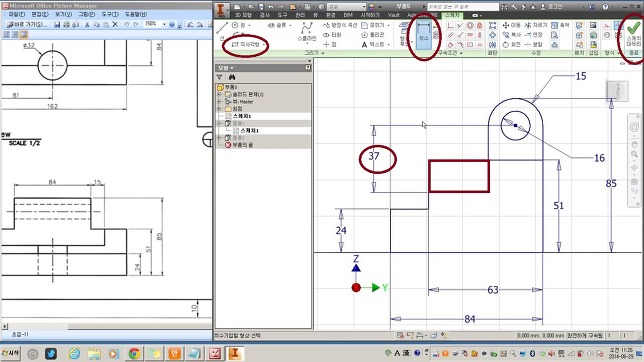The width and height of the screenshot is (644, 362).
Task: Expand the Solid Bodies (솔리드 본체) tree node
Action: 219,95
